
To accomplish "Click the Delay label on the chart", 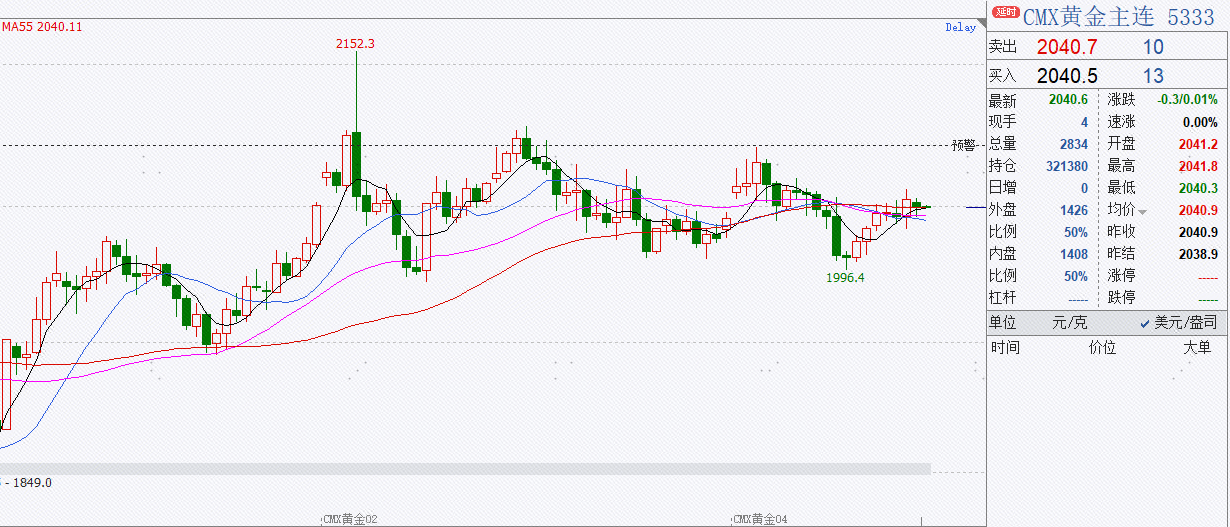I will click(960, 28).
